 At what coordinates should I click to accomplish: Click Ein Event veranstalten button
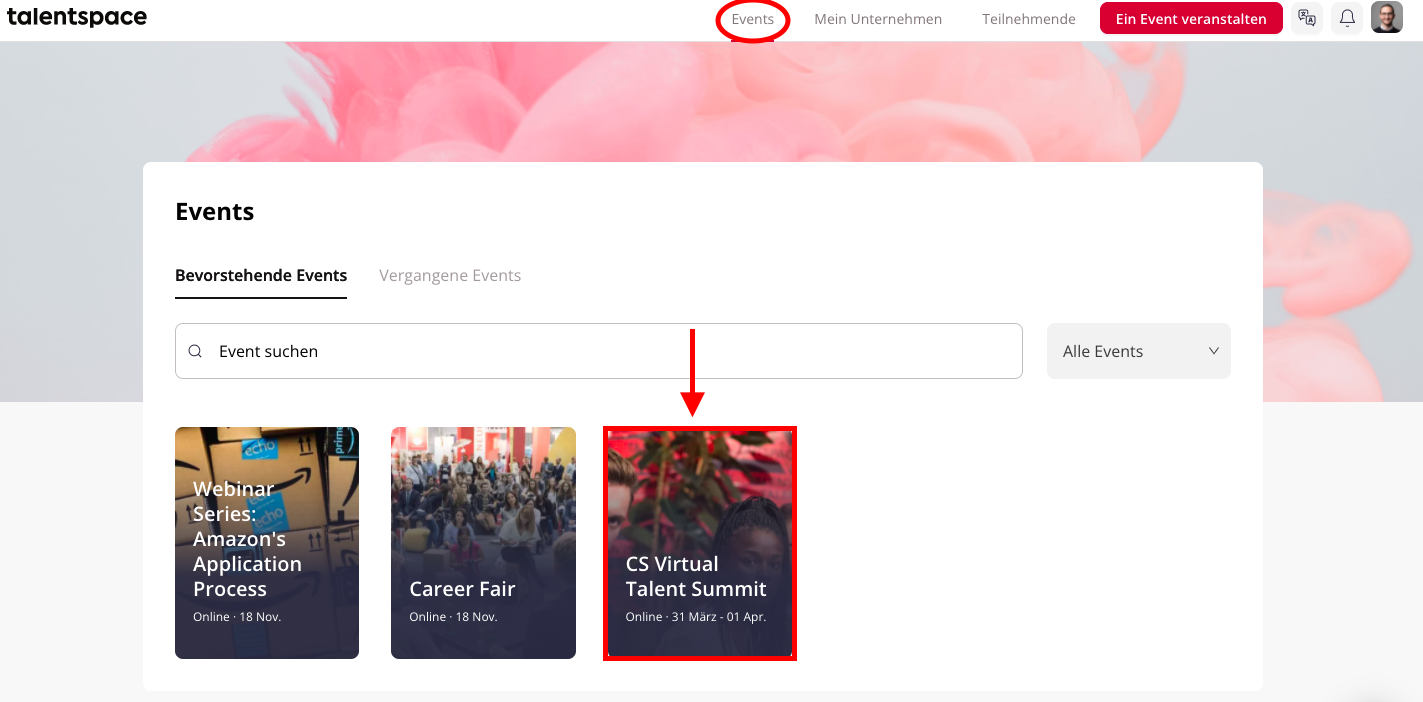pos(1191,18)
